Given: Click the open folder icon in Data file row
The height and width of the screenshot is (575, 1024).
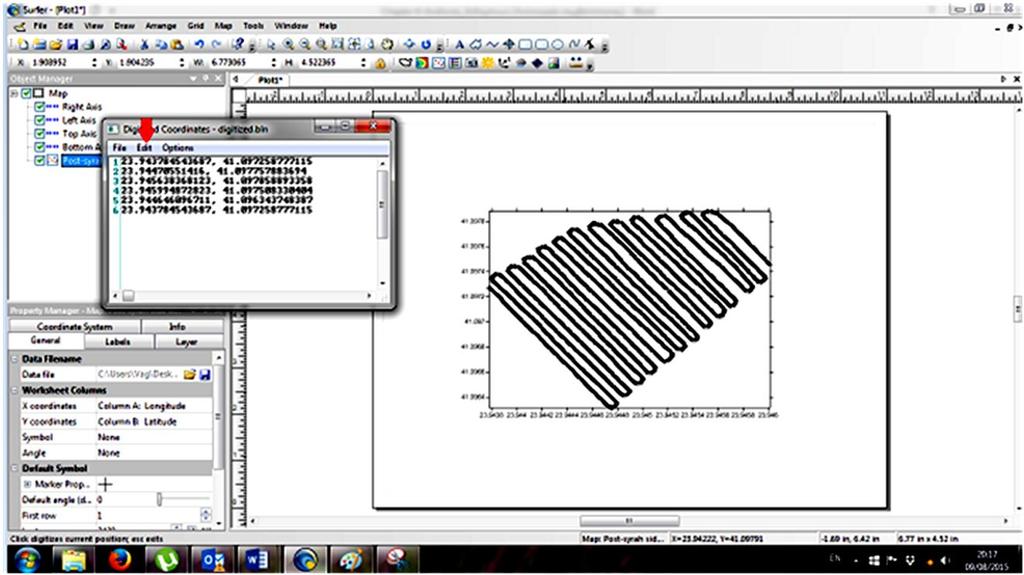Looking at the screenshot, I should pyautogui.click(x=189, y=374).
